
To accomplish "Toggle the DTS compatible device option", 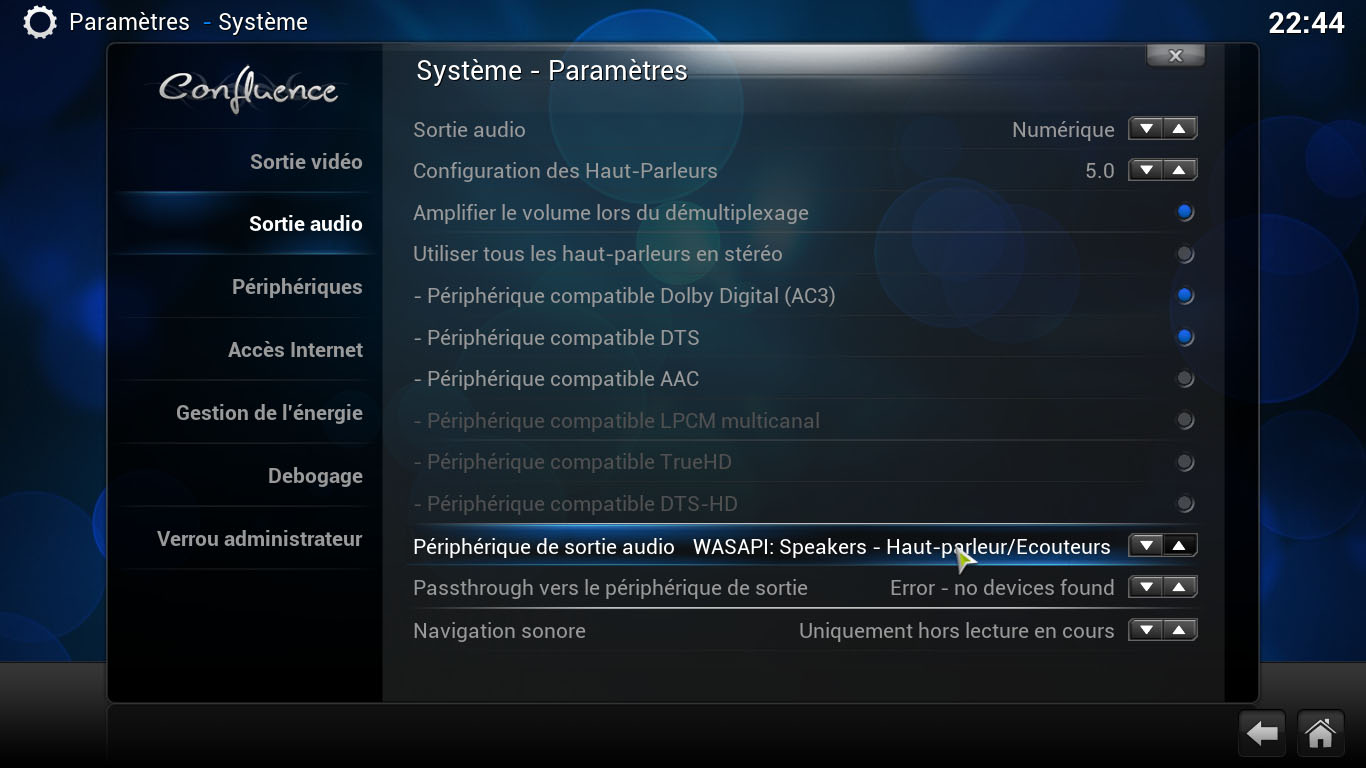I will pos(1185,338).
